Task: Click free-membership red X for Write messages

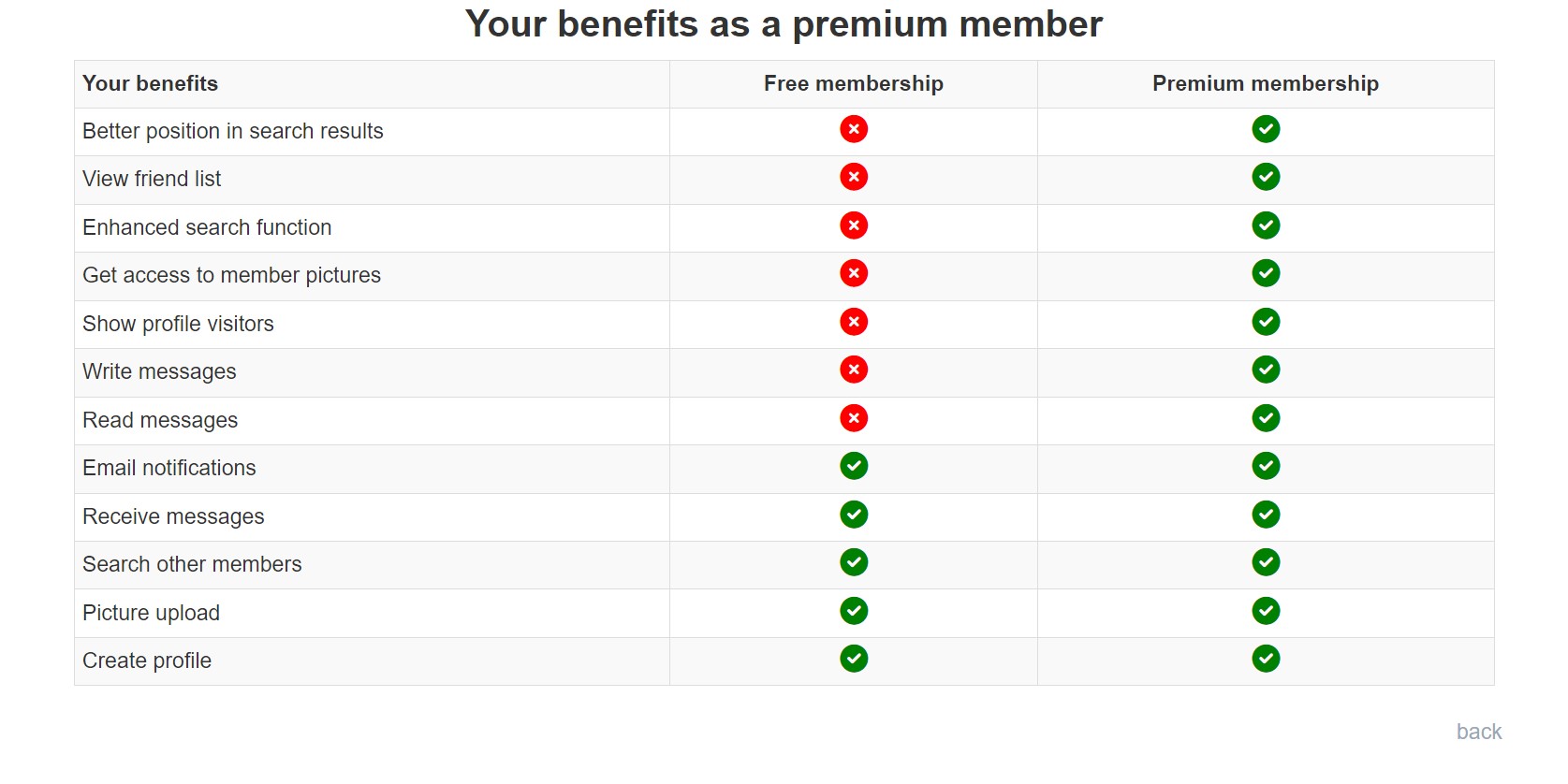Action: tap(854, 370)
